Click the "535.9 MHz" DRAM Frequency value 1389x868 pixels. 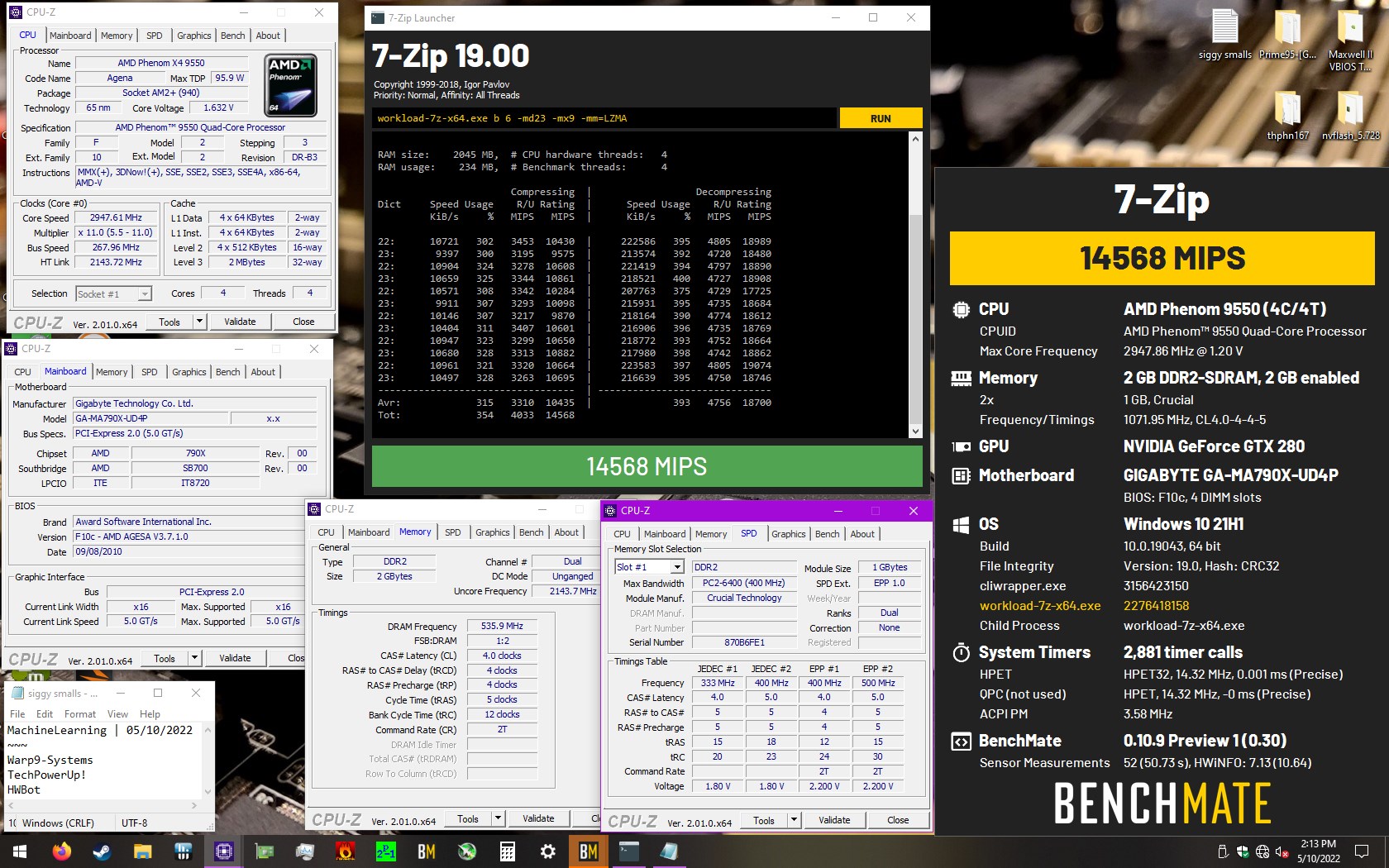(502, 627)
